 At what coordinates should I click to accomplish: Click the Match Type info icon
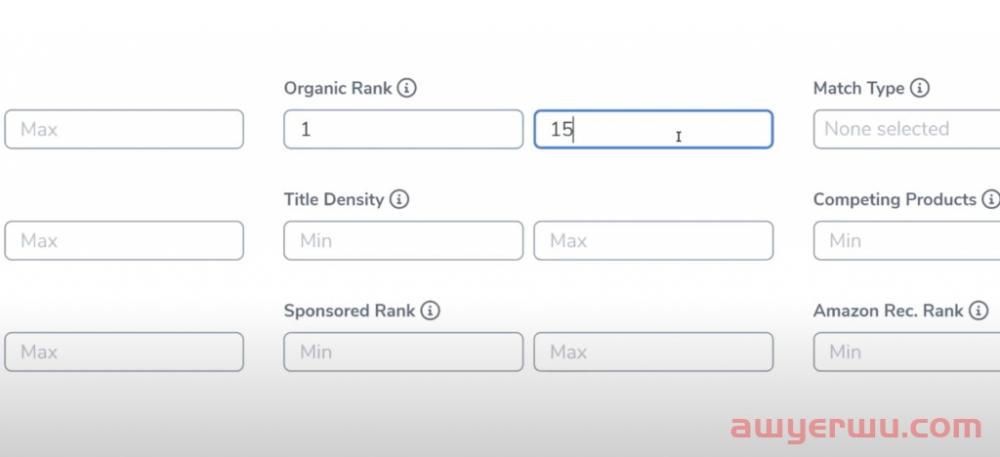919,88
